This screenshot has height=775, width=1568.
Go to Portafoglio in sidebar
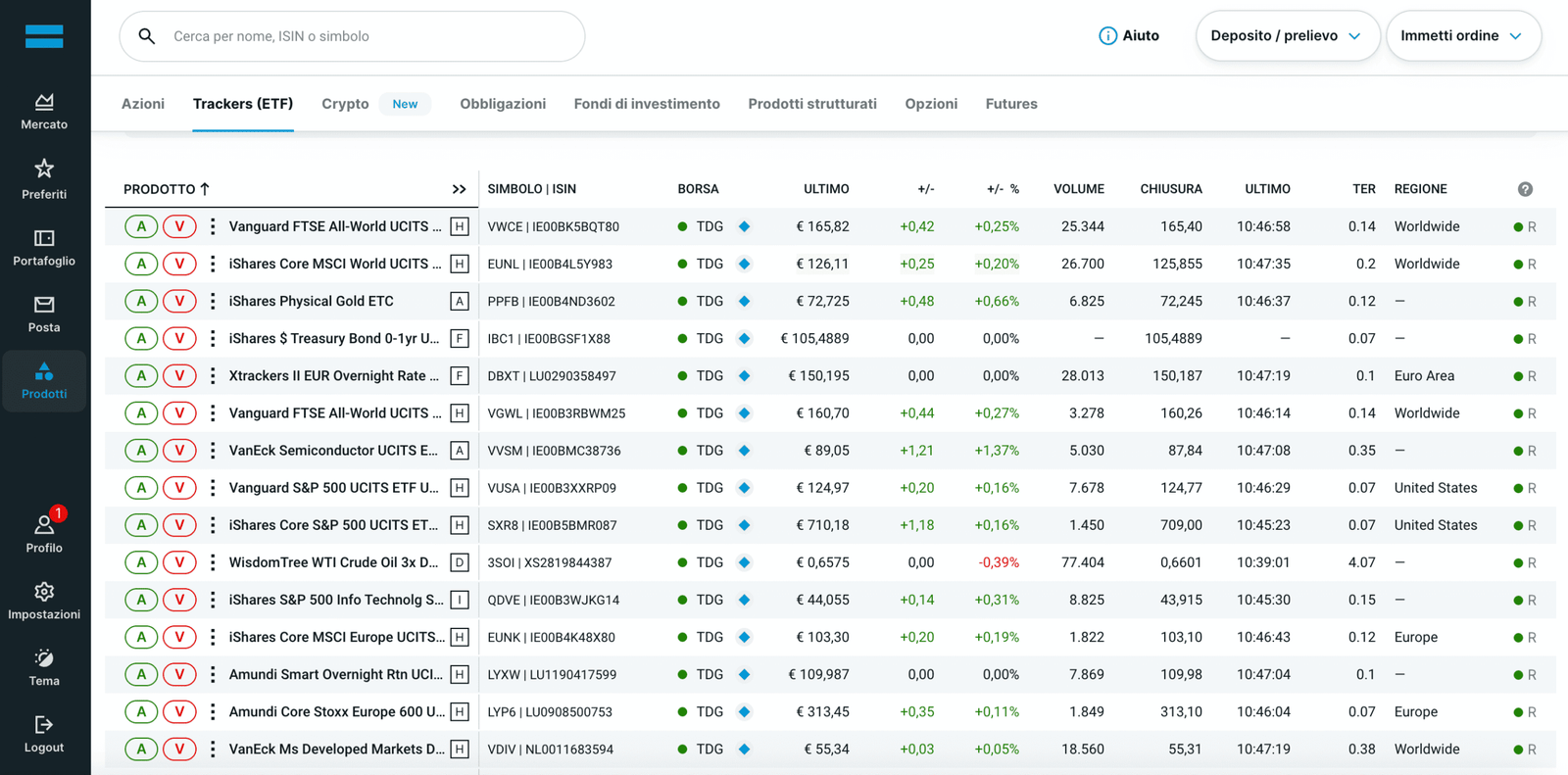coord(44,247)
